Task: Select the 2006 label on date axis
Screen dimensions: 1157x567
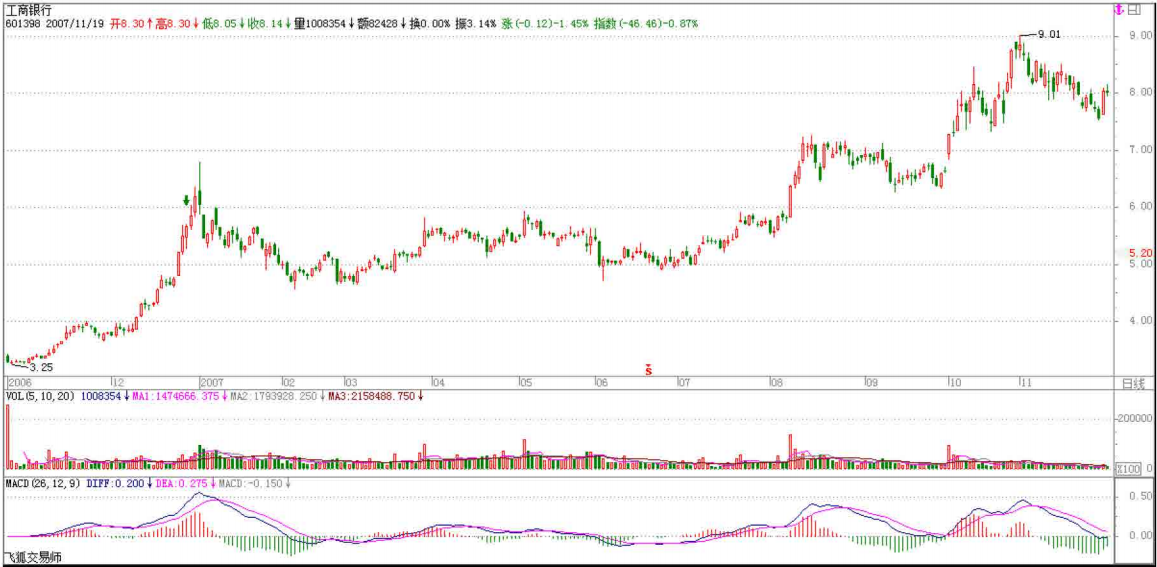Action: pos(19,382)
